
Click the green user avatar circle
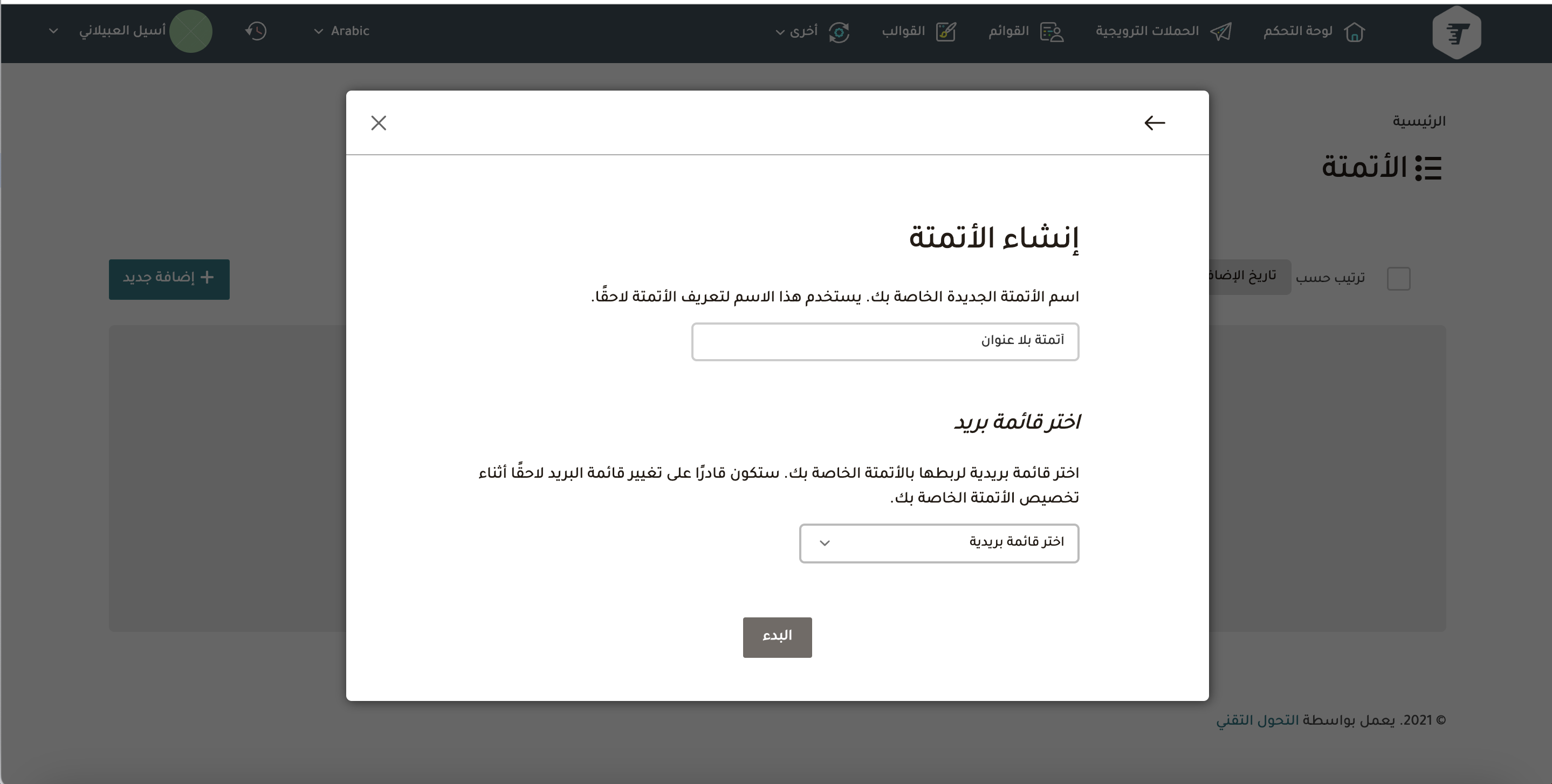point(190,31)
